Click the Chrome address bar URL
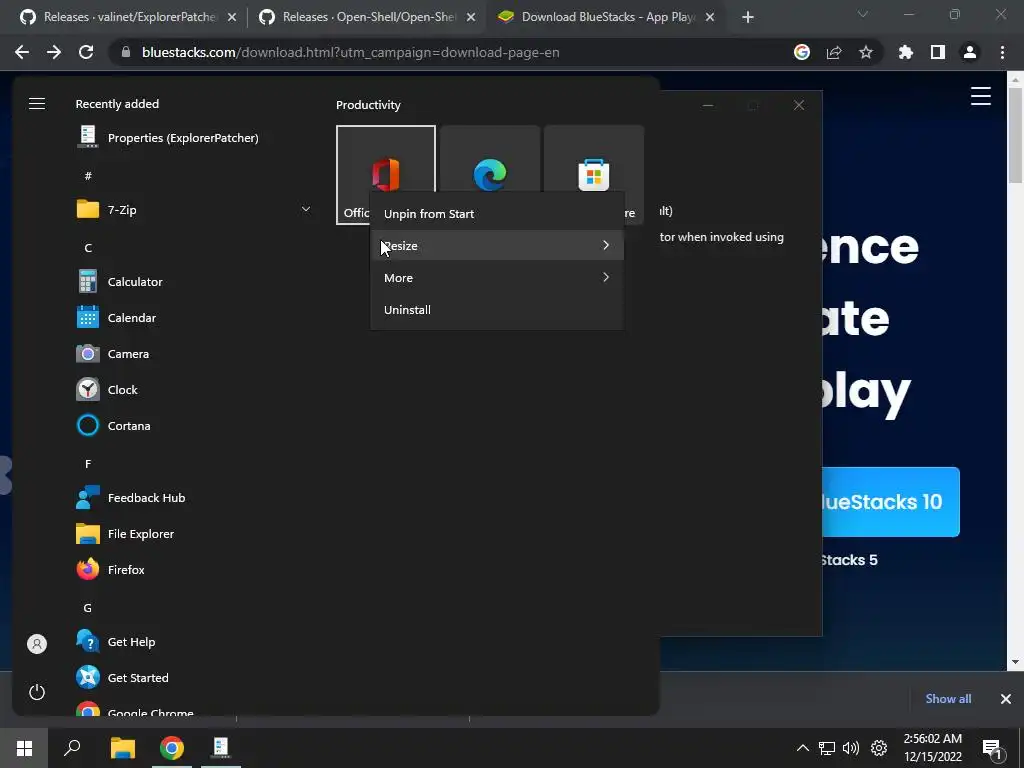This screenshot has width=1024, height=768. pos(351,52)
